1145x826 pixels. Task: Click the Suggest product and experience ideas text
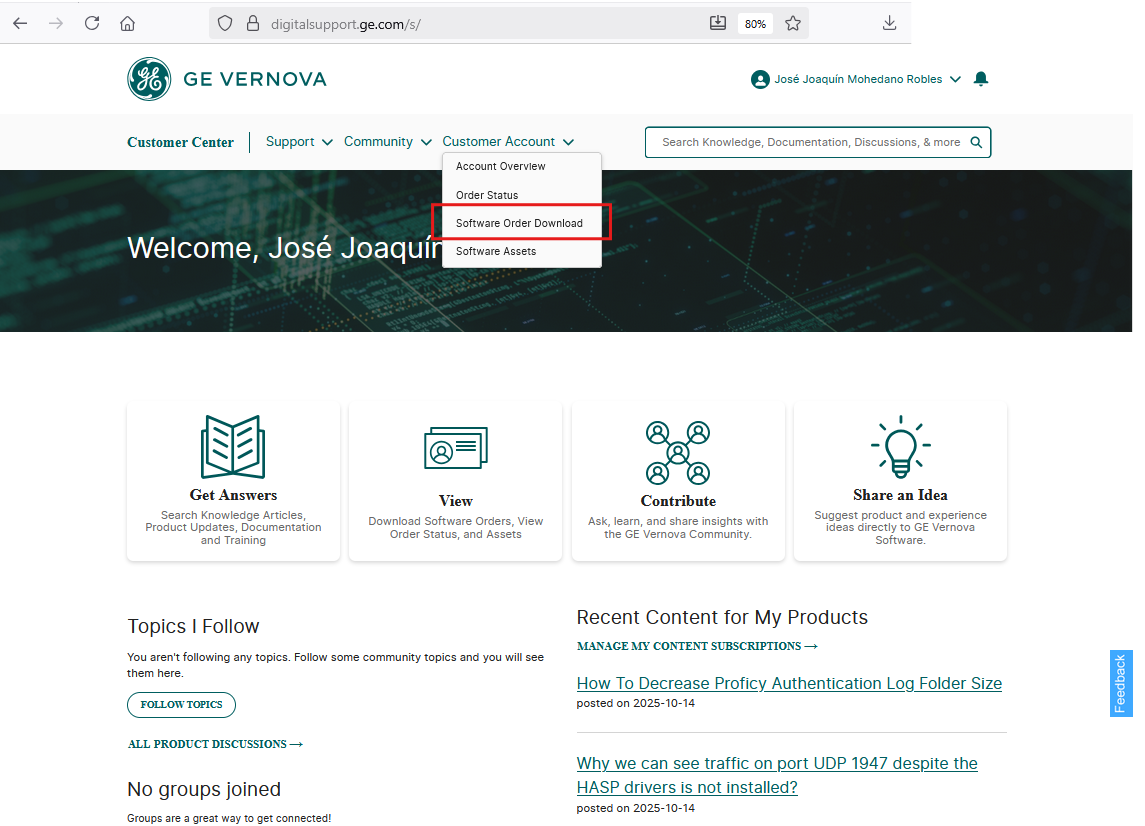pos(900,528)
